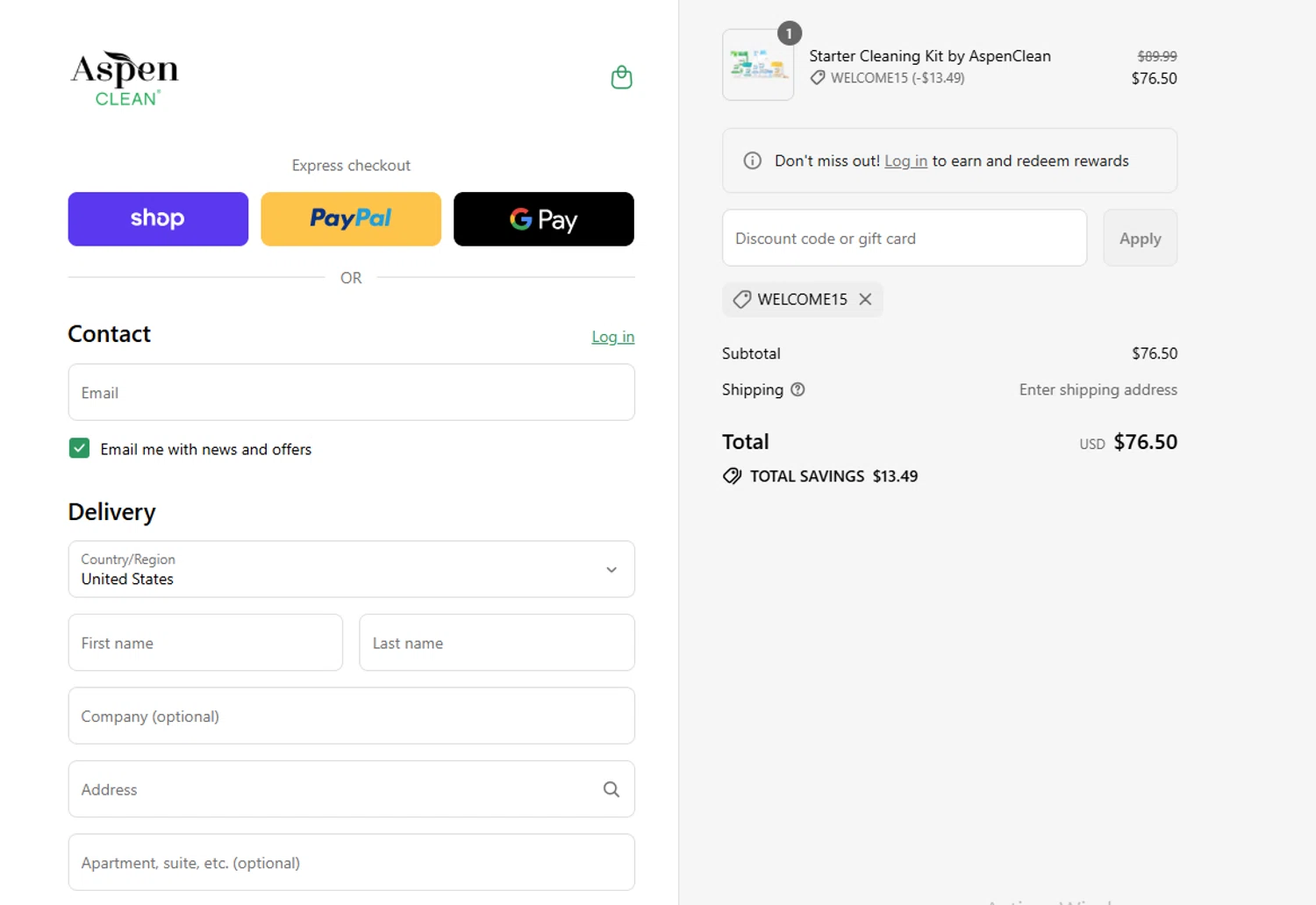Click the Express checkout label
Screen dimensions: 1316x905
(351, 166)
